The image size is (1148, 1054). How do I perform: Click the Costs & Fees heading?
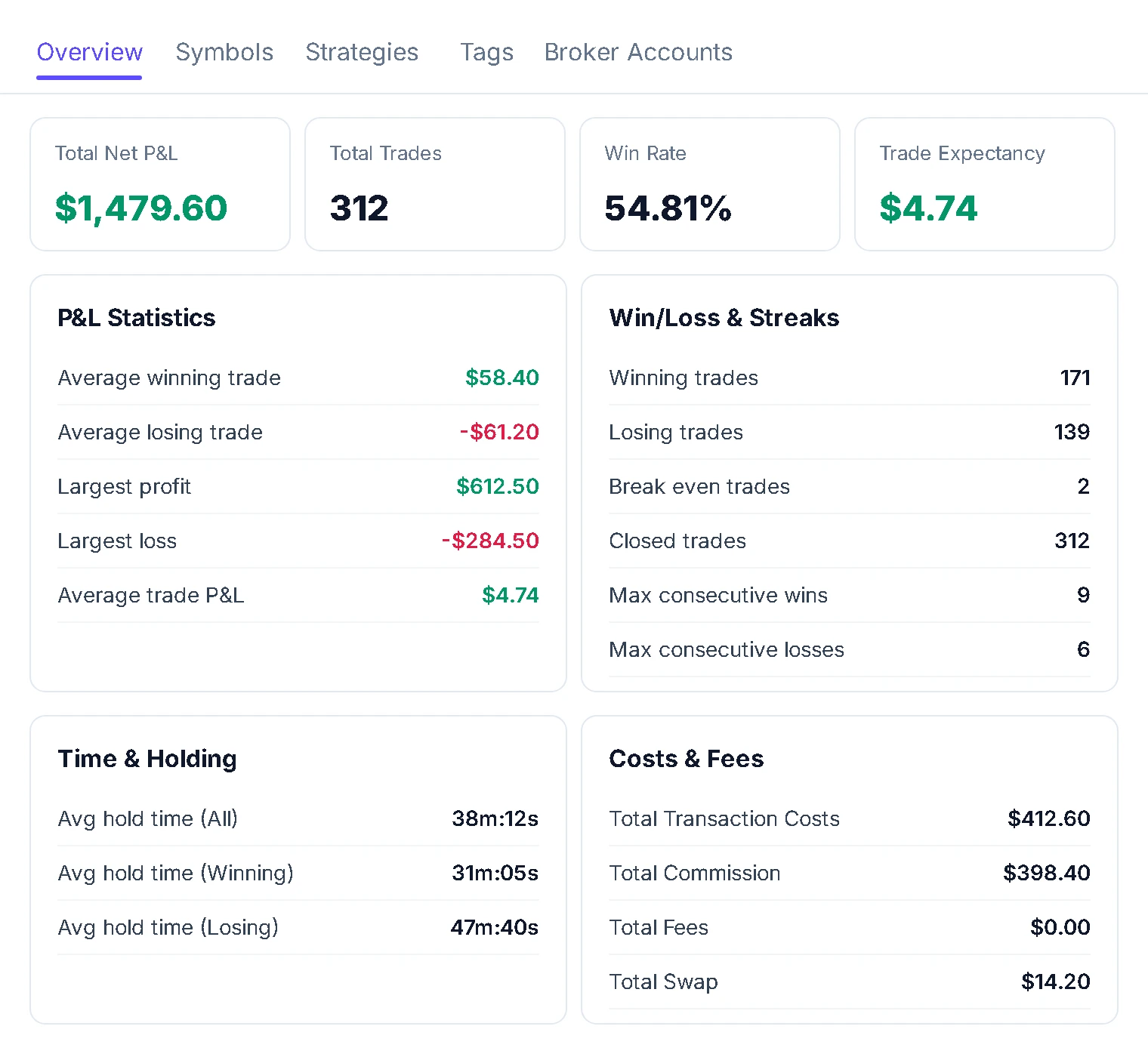[x=686, y=759]
